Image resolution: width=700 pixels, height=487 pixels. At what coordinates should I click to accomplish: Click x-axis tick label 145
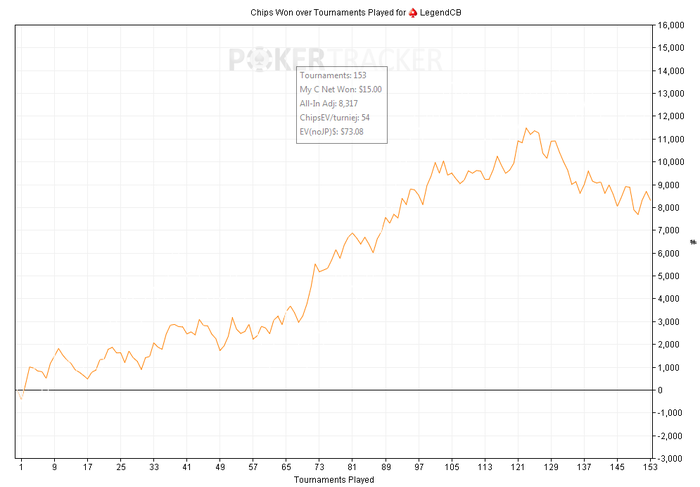tap(617, 467)
